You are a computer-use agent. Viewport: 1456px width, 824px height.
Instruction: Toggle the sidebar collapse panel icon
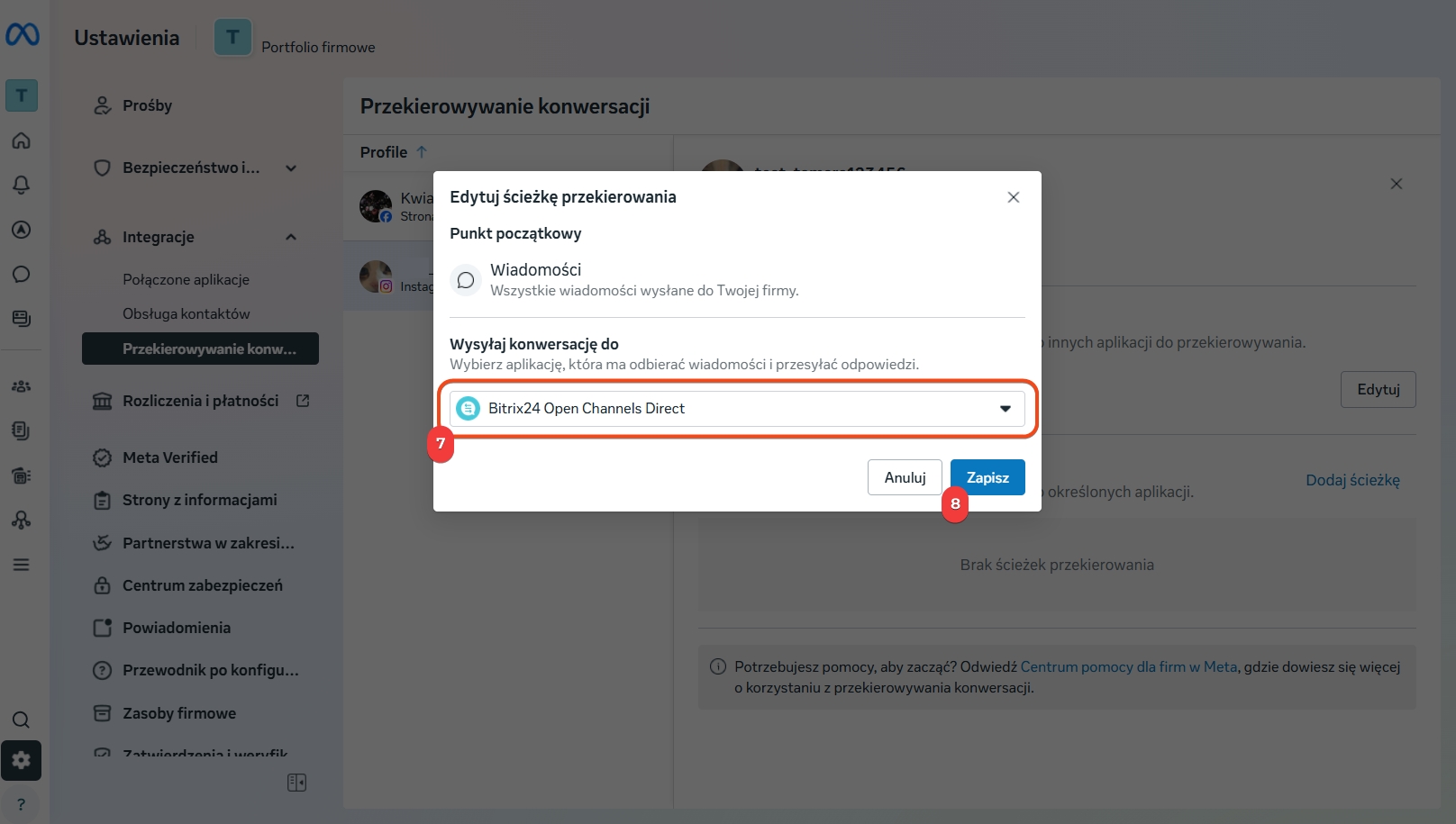(x=297, y=783)
